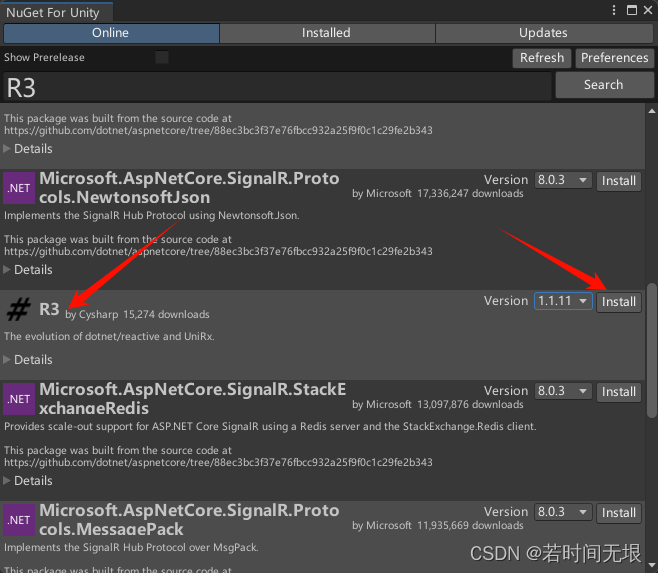
Task: Click the .NET icon for SignalR MessagePack package
Action: pos(19,520)
